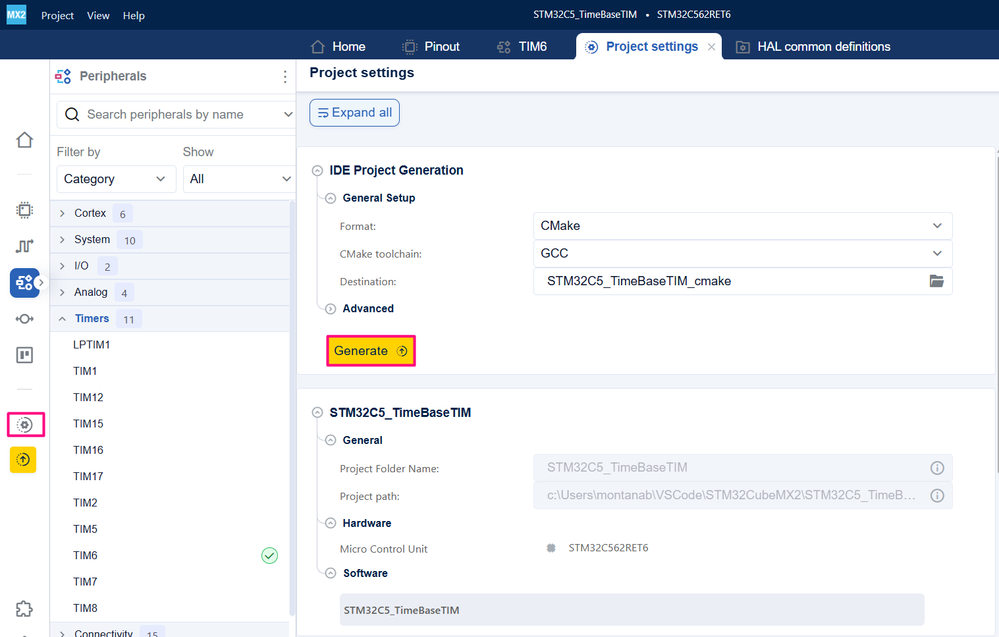The width and height of the screenshot is (999, 637).
Task: Collapse IDE Project Generation section
Action: click(317, 171)
